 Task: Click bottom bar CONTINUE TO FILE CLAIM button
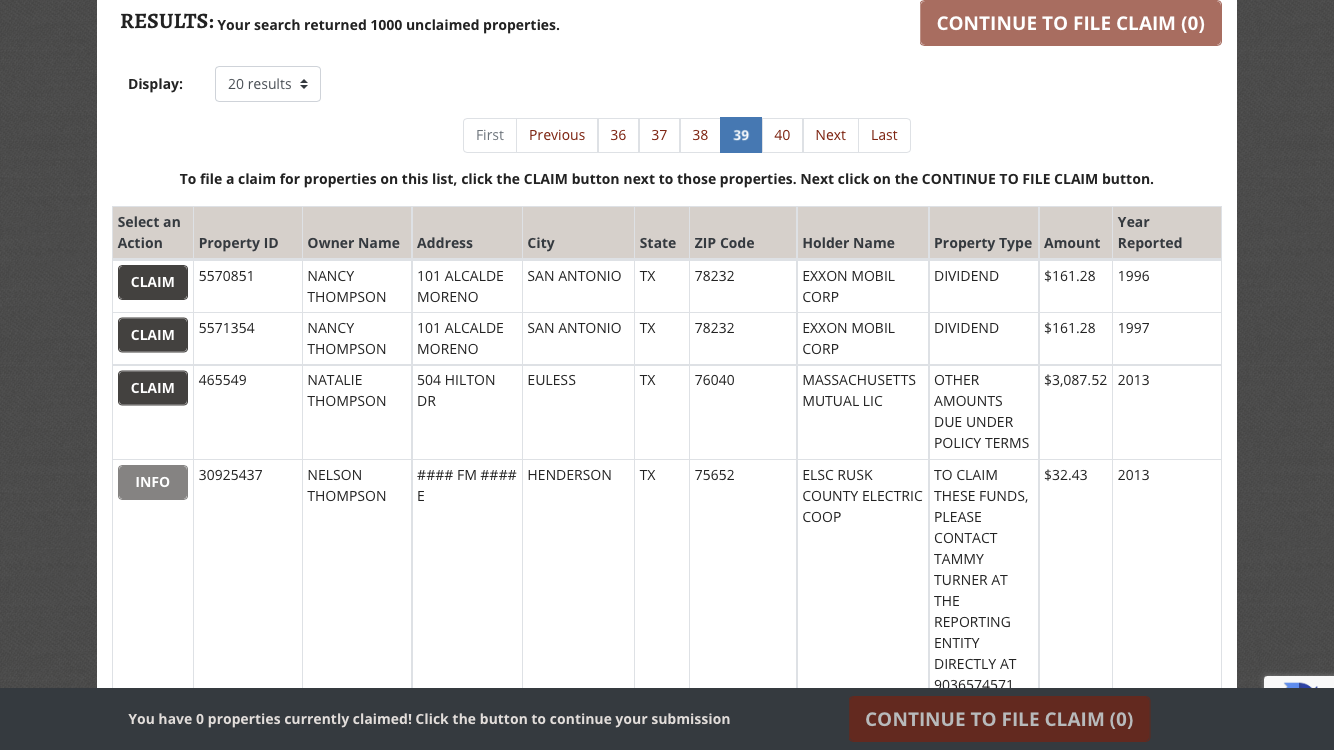999,719
